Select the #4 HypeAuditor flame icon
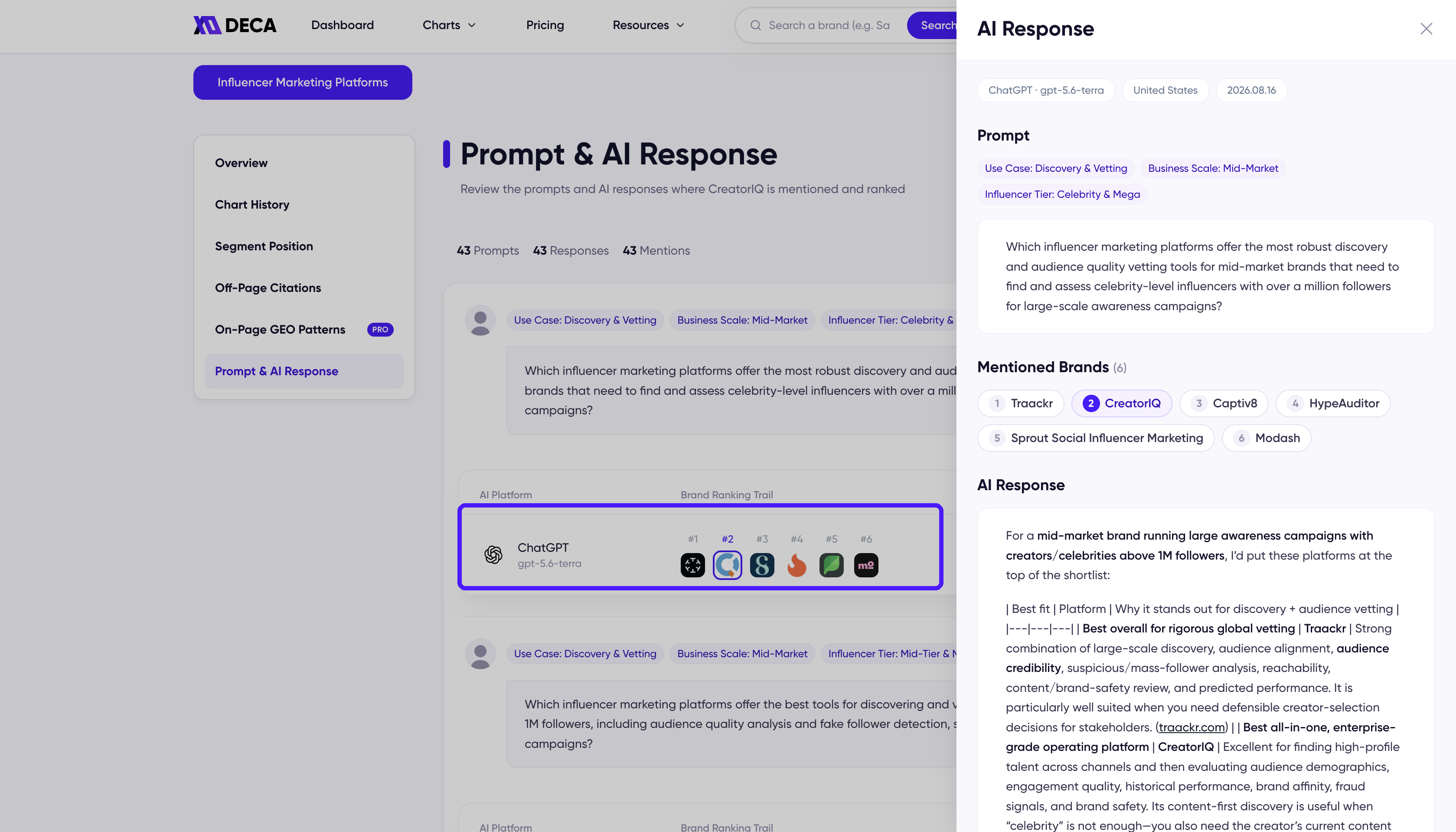The height and width of the screenshot is (832, 1456). point(797,565)
